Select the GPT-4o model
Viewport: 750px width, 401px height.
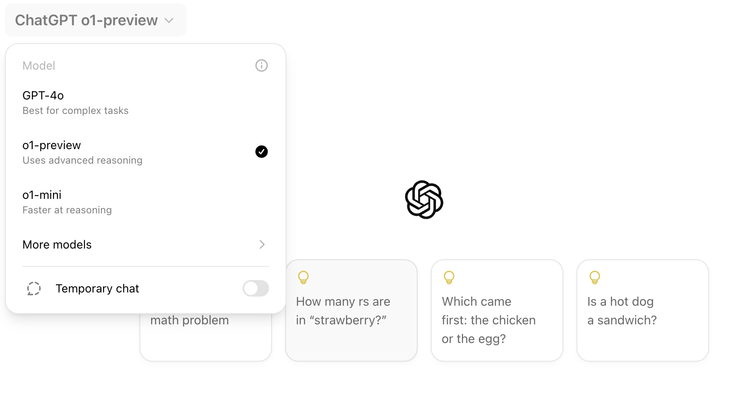[x=145, y=102]
